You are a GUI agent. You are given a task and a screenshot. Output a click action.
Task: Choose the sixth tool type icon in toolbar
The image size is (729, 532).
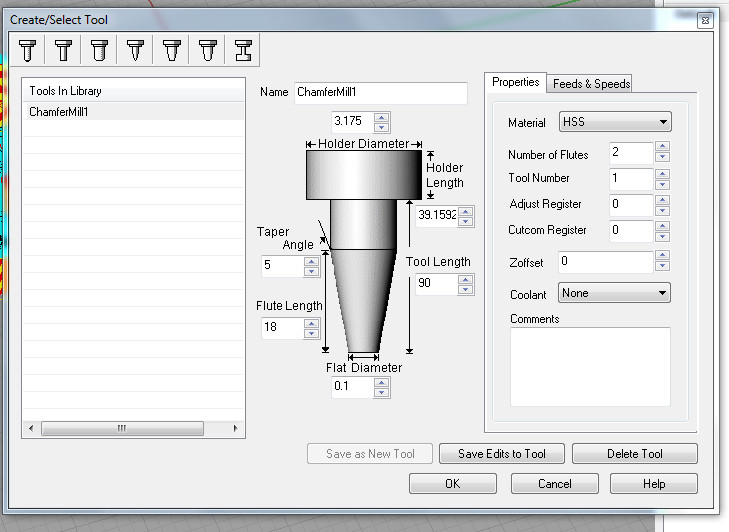pos(207,50)
